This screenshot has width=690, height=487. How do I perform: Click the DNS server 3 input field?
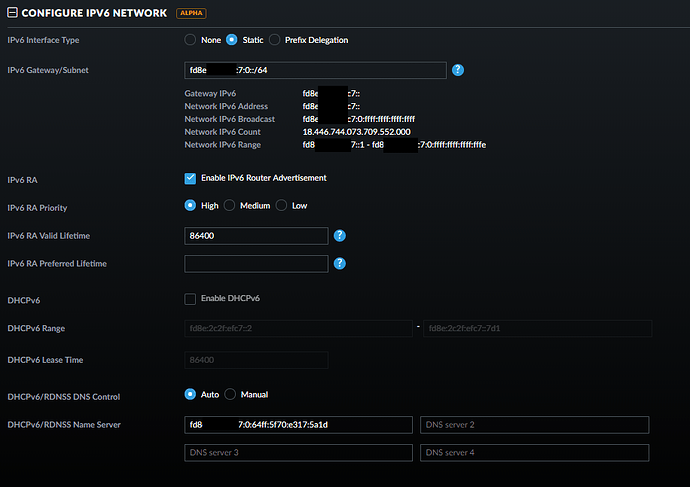(298, 453)
